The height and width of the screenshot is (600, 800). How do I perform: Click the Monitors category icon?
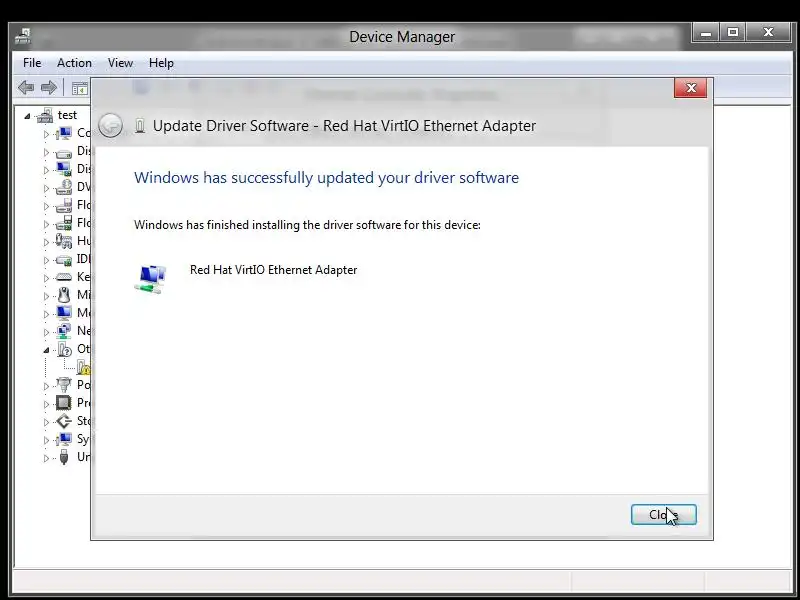point(64,313)
